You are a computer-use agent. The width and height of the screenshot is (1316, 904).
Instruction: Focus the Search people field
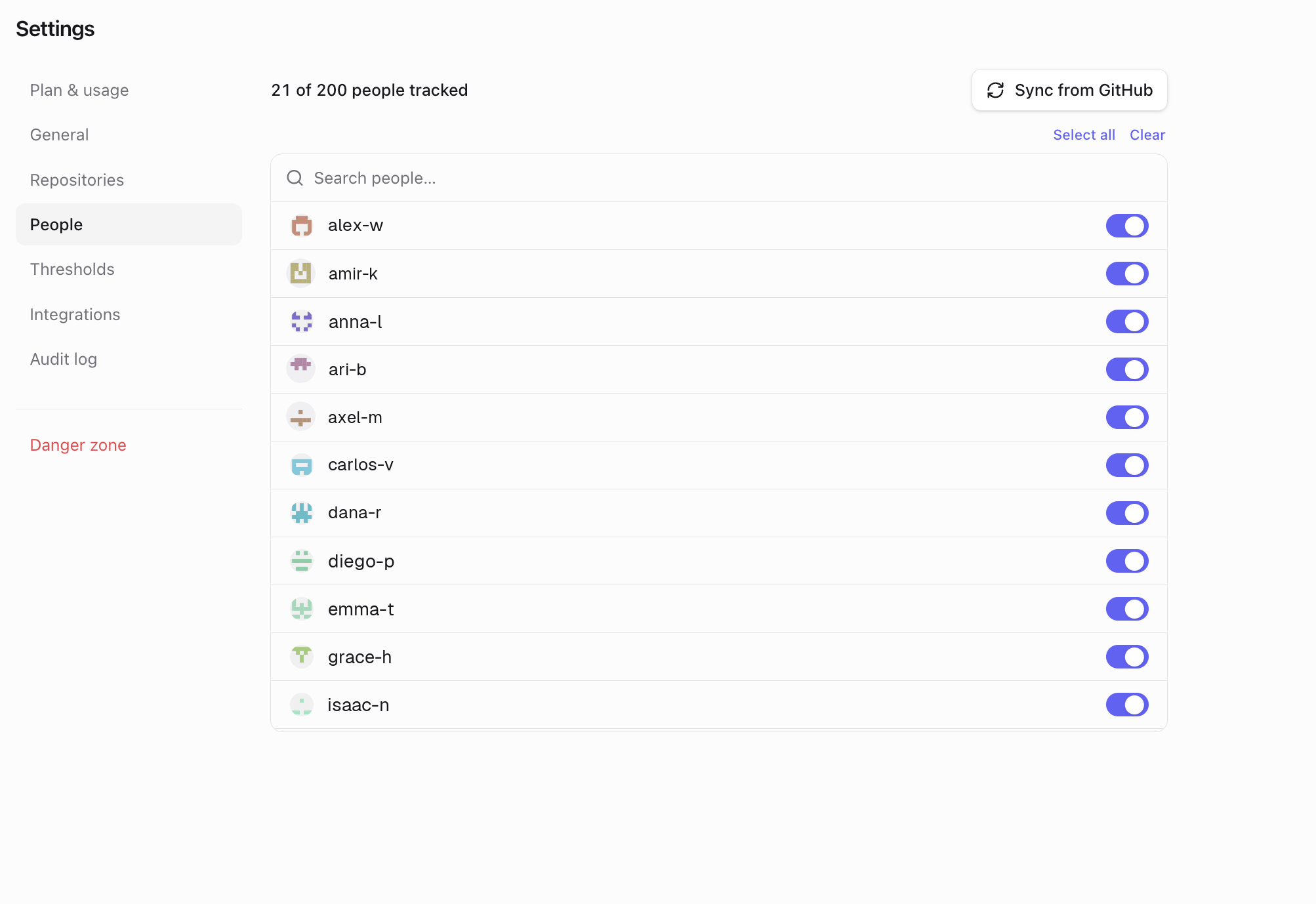[x=719, y=178]
